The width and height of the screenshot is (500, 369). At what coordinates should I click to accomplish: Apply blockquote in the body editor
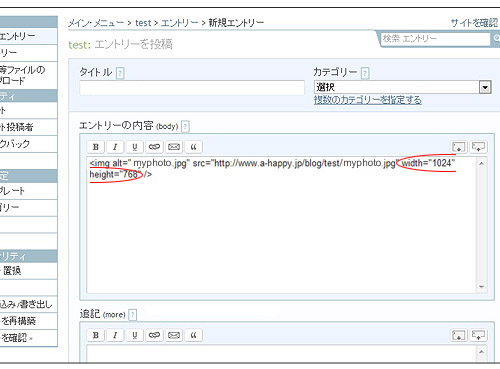193,147
